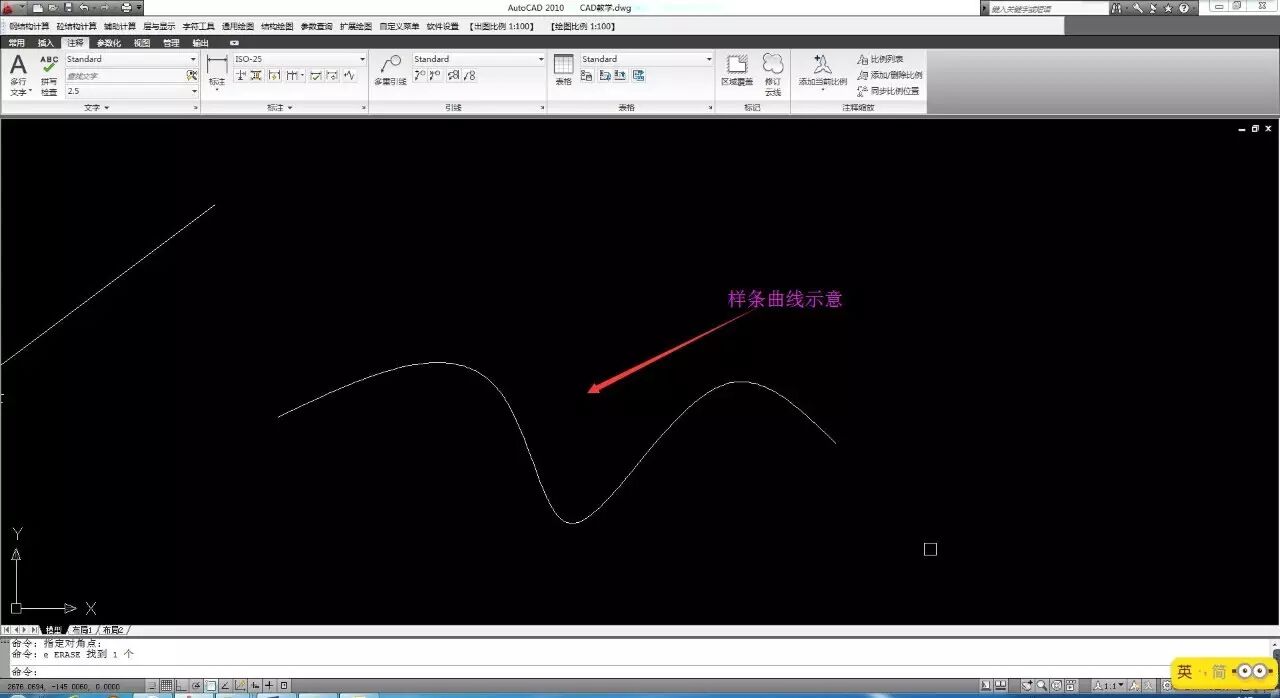Switch to the 管理 ribbon tab
Screen dimensions: 1280x698
coord(171,43)
